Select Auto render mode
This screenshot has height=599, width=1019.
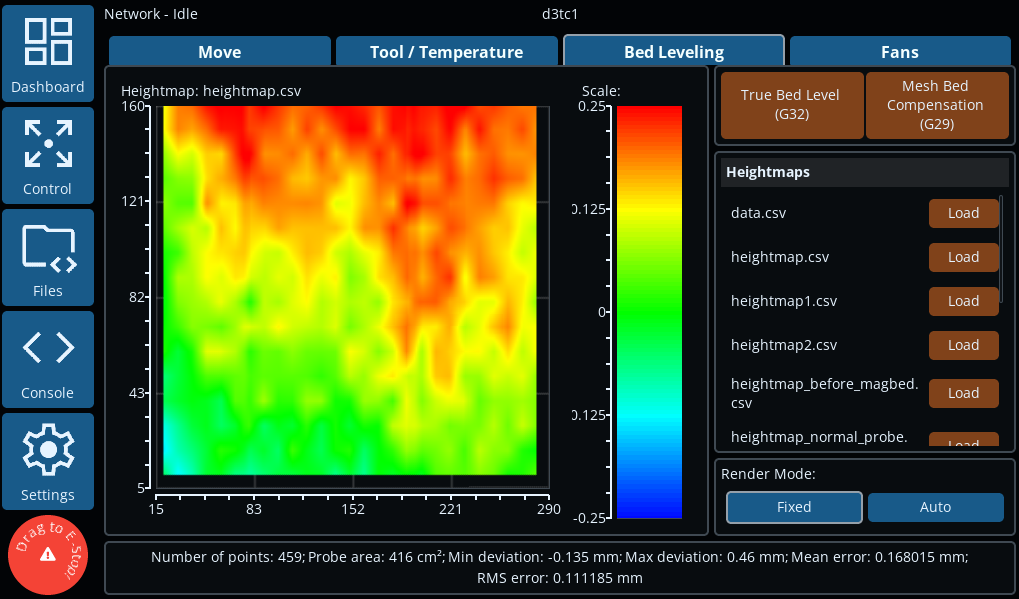pyautogui.click(x=935, y=507)
